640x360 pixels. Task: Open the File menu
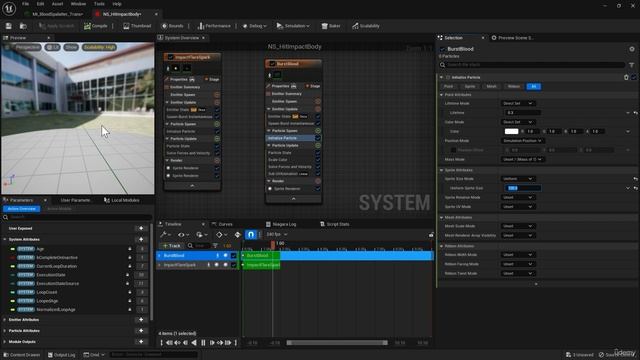(25, 4)
